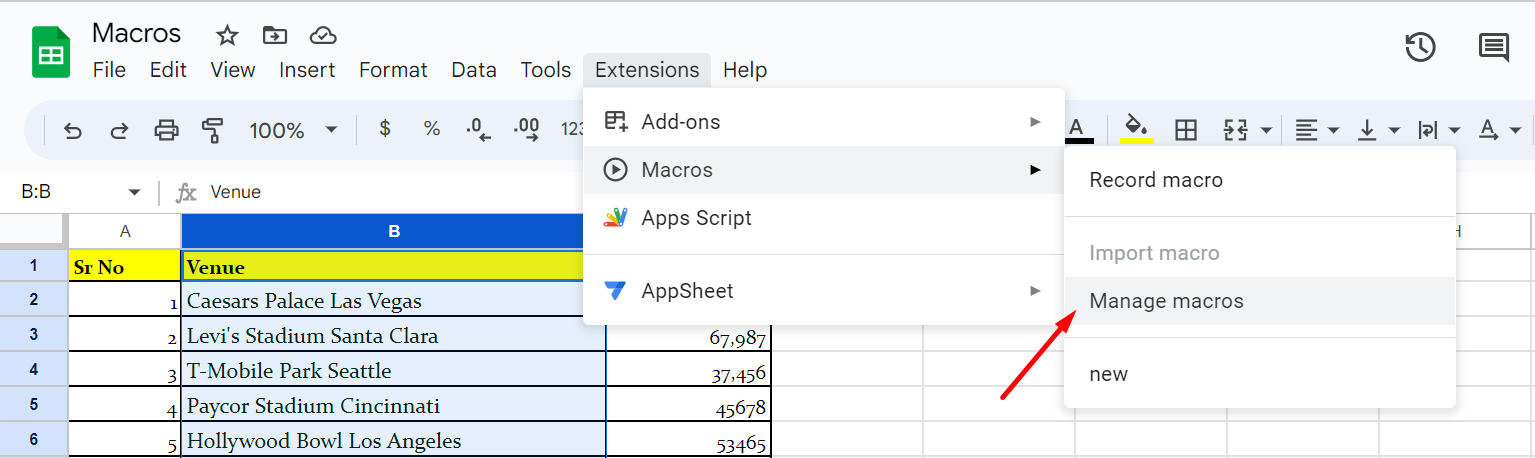1535x458 pixels.
Task: Select row 3 header
Action: (34, 335)
